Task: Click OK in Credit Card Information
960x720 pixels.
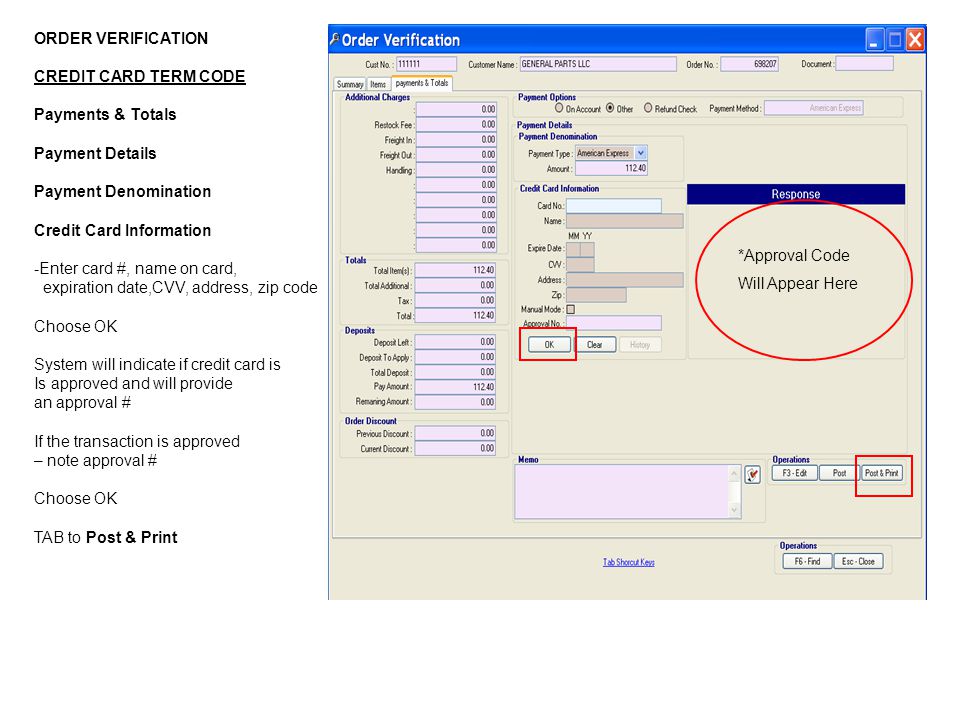Action: (x=549, y=345)
